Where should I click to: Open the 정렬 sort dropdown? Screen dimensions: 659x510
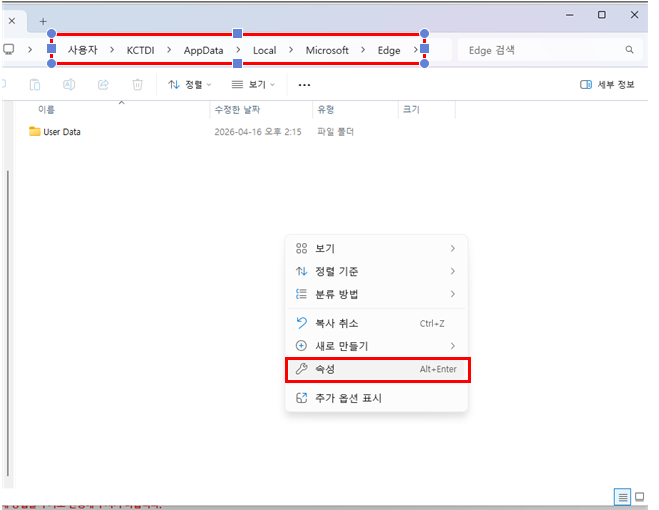click(190, 85)
